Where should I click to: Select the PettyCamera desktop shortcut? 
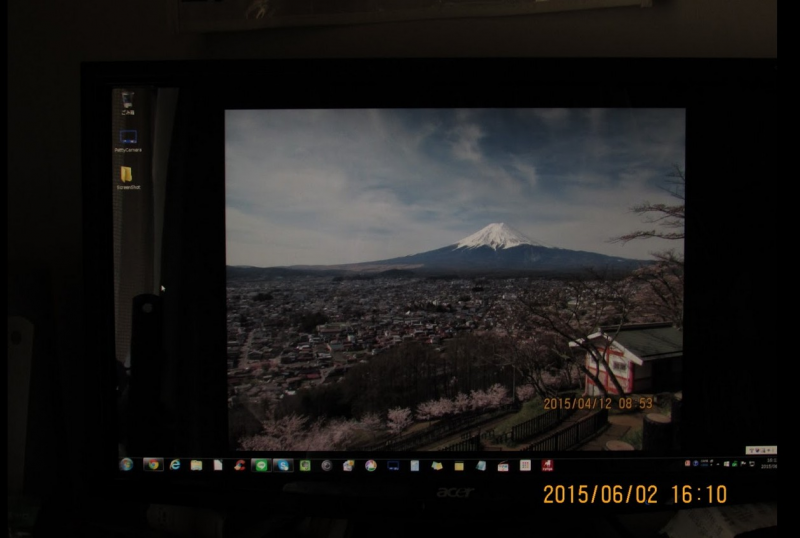coord(128,140)
